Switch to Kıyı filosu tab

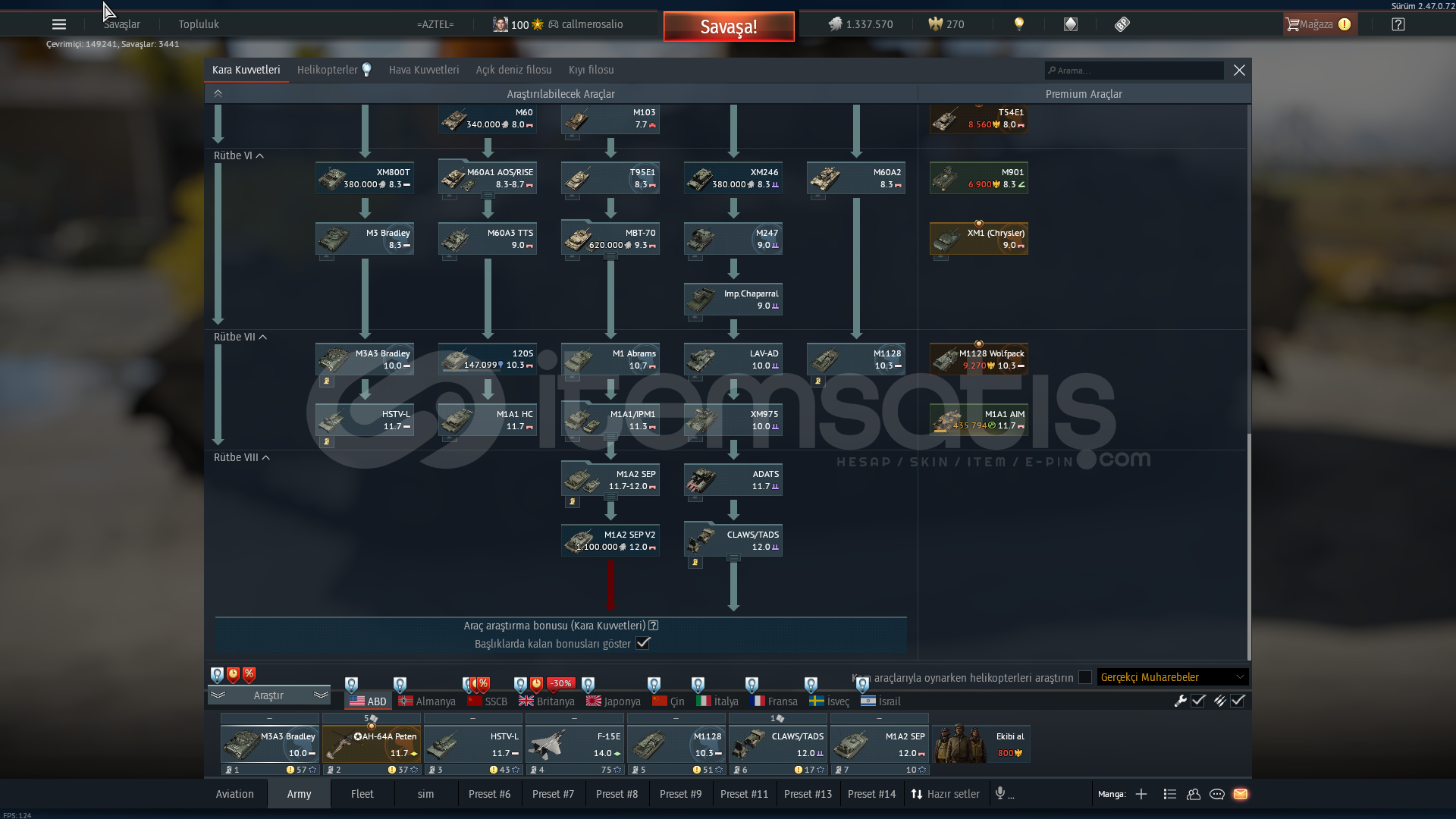pyautogui.click(x=591, y=70)
